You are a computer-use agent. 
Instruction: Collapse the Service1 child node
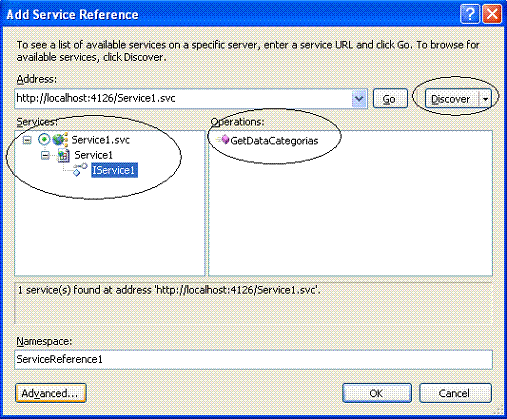click(x=45, y=155)
